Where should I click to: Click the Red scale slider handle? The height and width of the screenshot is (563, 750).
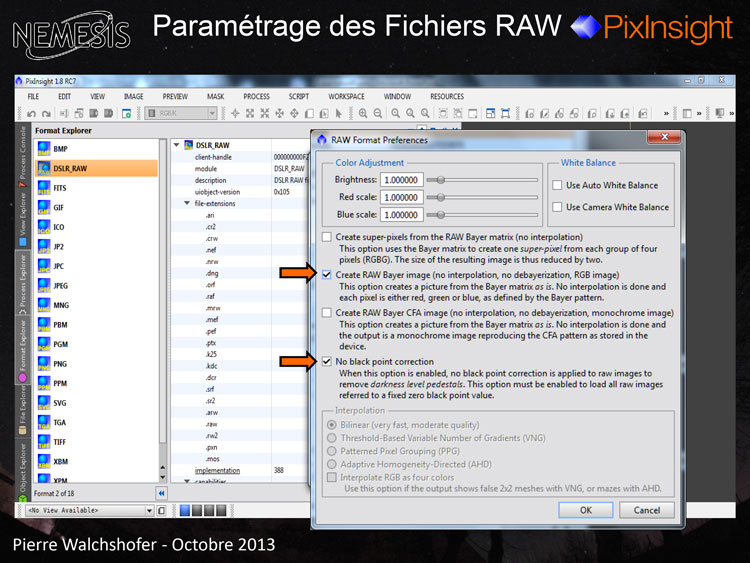(x=441, y=197)
